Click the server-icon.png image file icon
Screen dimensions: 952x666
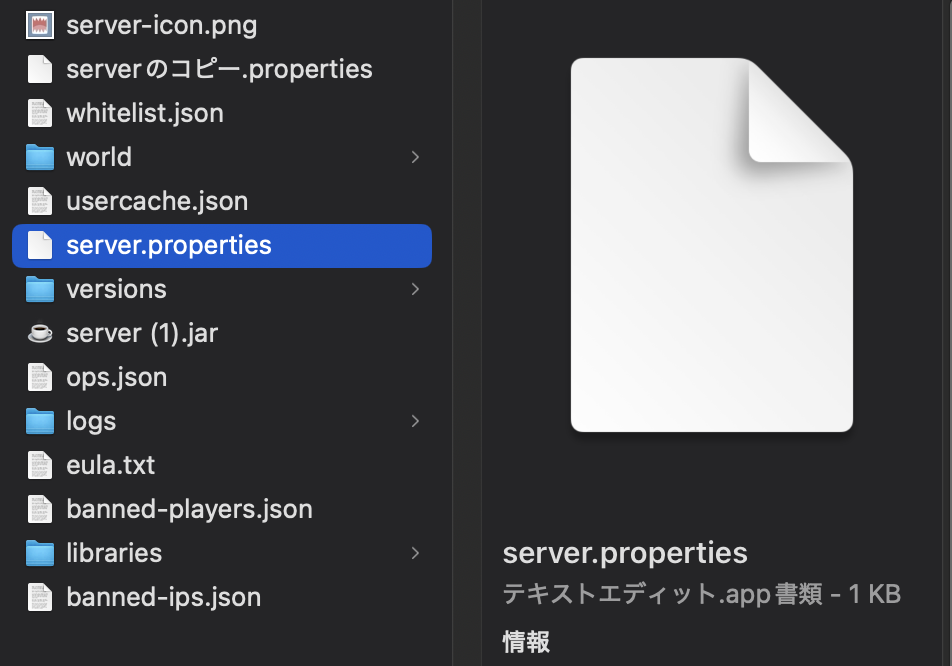39,25
